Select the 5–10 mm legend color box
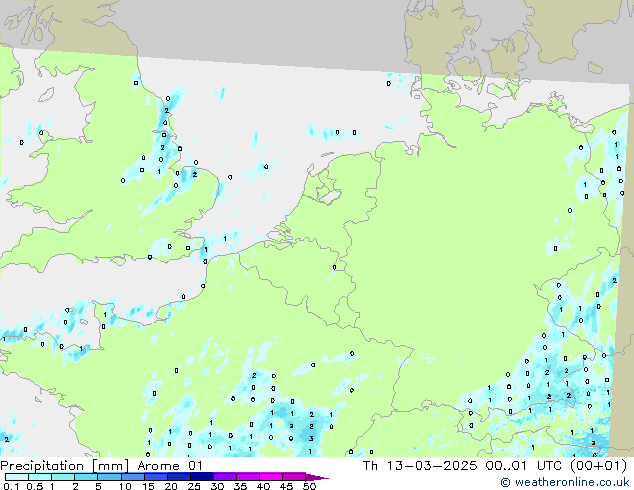Screen dimensions: 634x490 [109, 477]
